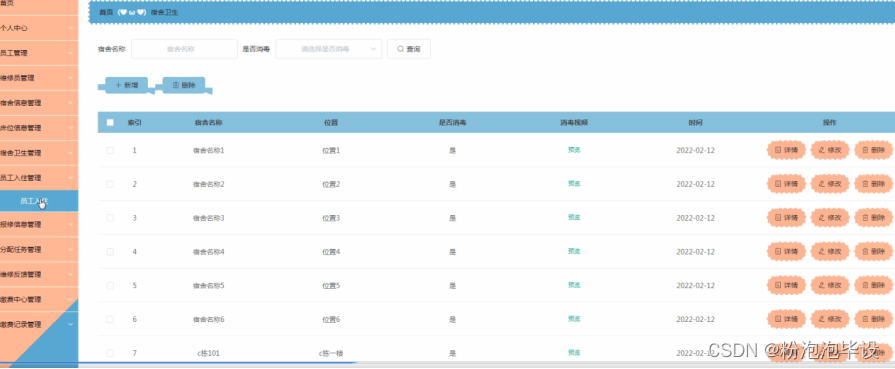This screenshot has height=369, width=895.
Task: Click the c栋101 cell
Action: tap(208, 353)
